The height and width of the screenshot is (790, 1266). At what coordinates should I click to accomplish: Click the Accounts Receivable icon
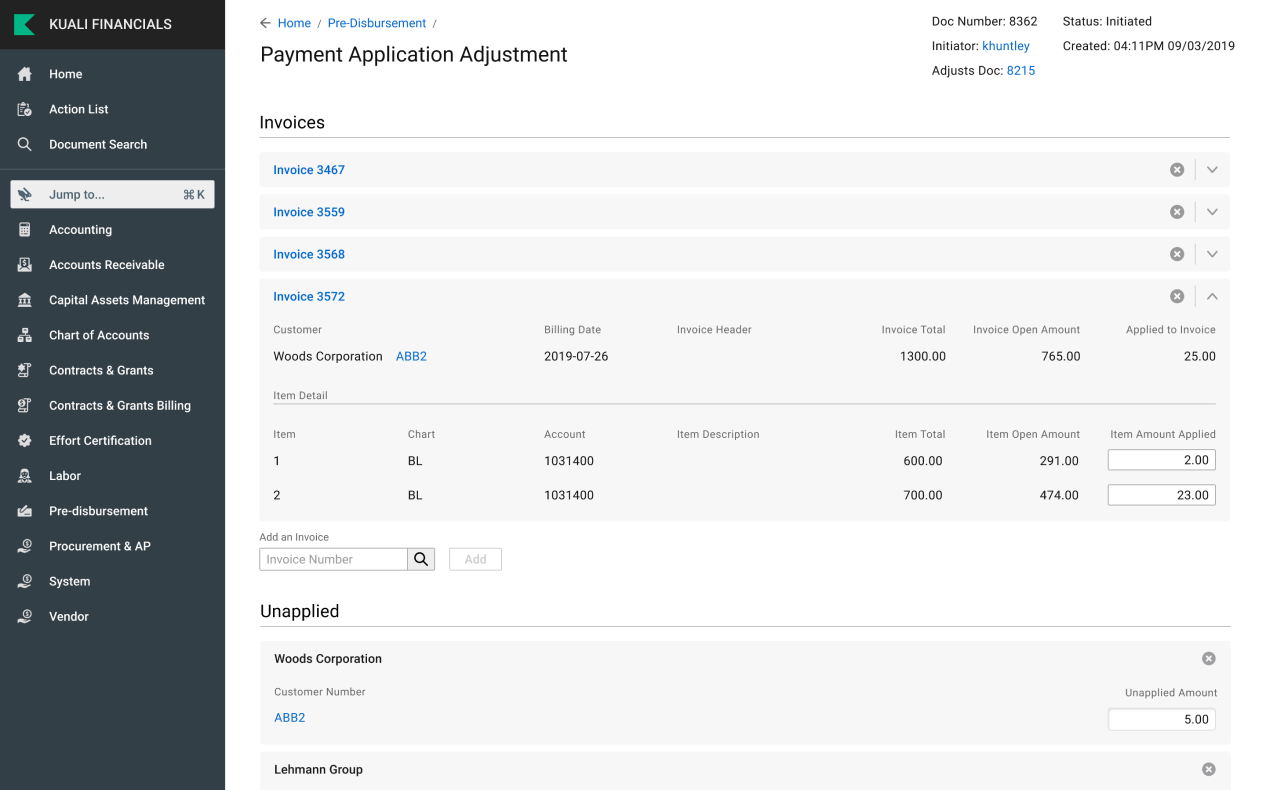tap(25, 265)
